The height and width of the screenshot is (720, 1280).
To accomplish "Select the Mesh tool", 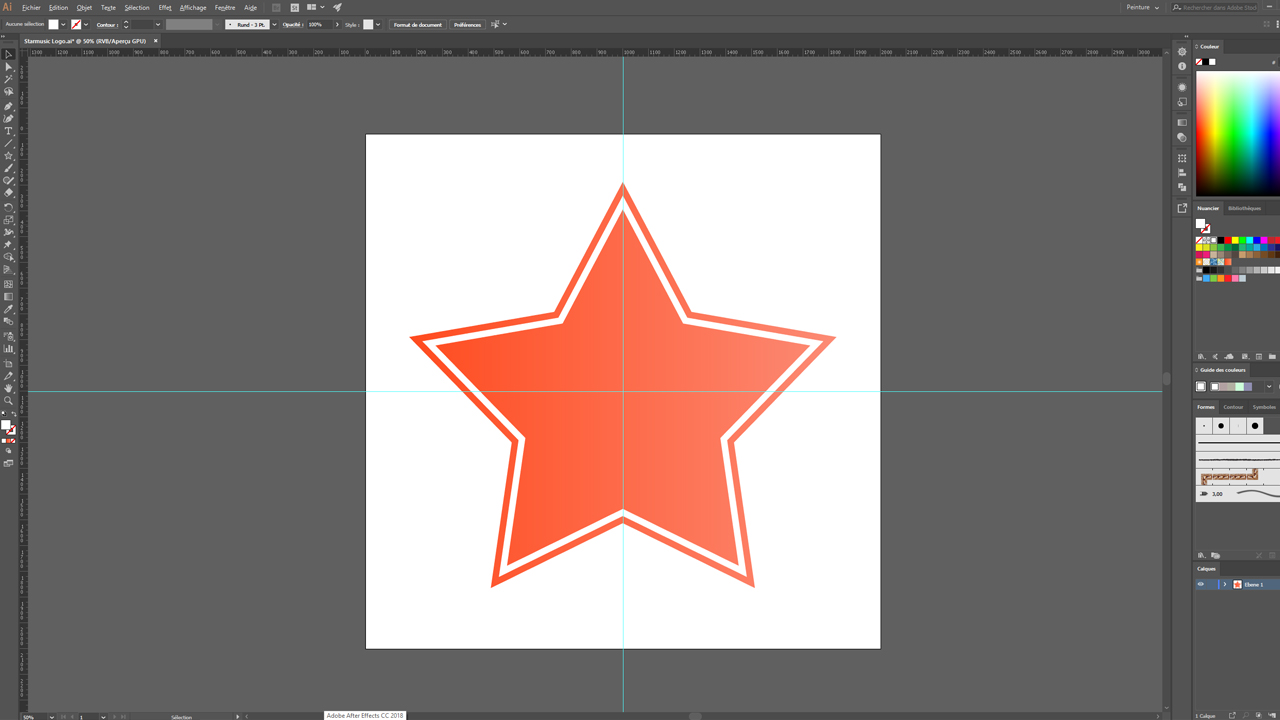I will pyautogui.click(x=9, y=284).
